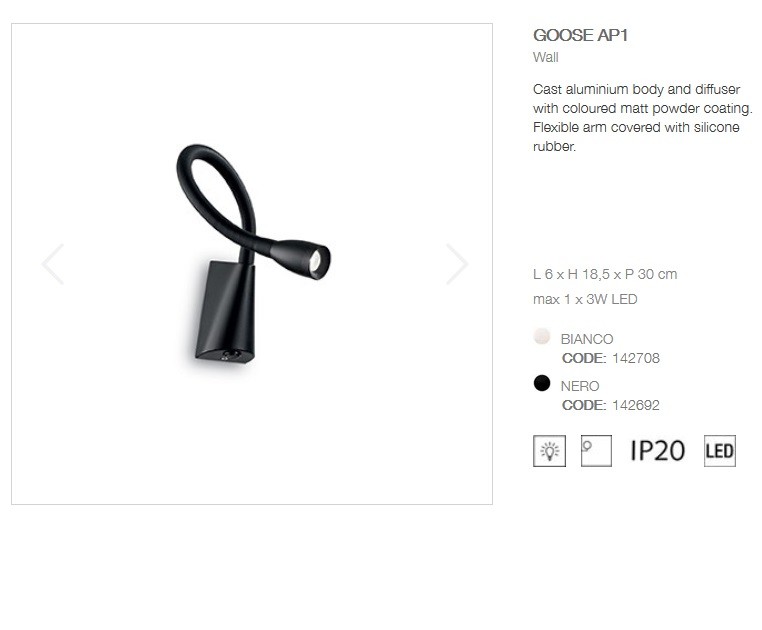Click the IP20 protection rating icon

[658, 451]
